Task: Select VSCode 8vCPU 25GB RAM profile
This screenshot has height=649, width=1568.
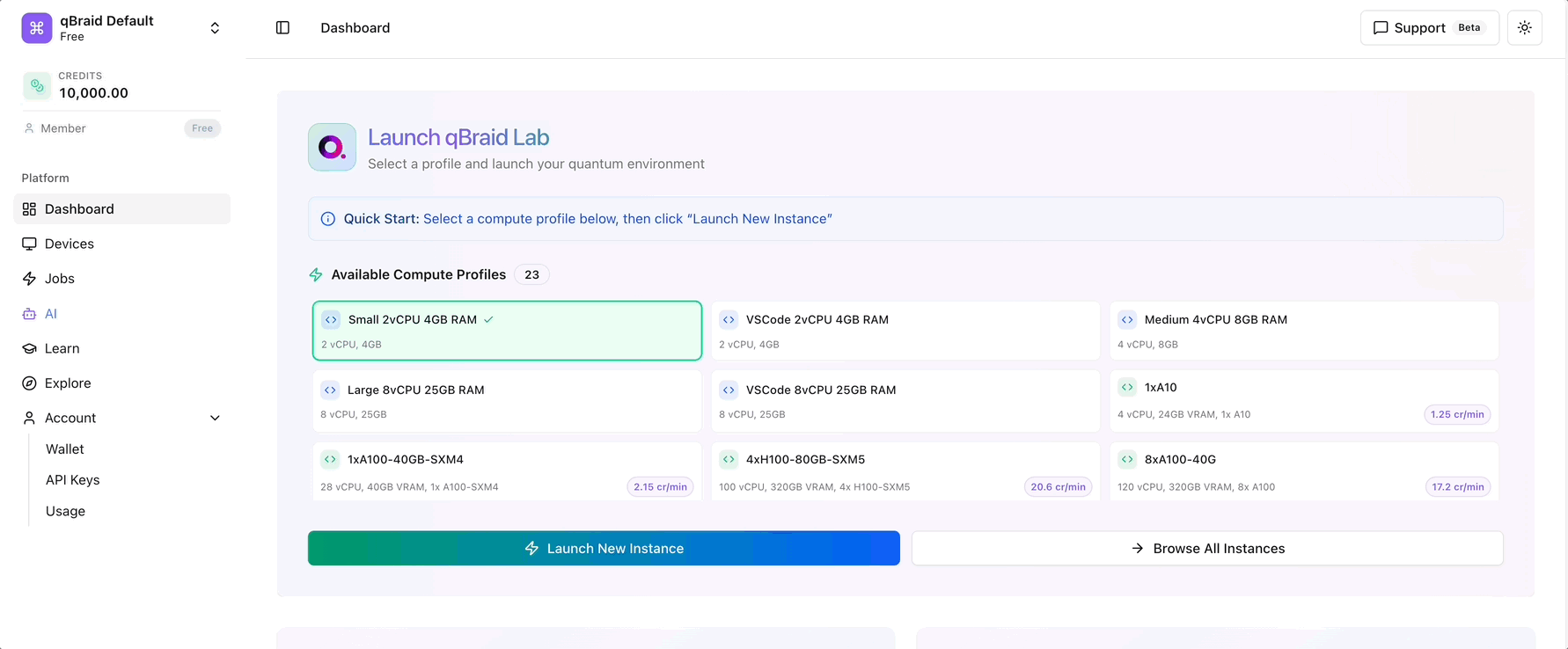Action: pos(905,401)
